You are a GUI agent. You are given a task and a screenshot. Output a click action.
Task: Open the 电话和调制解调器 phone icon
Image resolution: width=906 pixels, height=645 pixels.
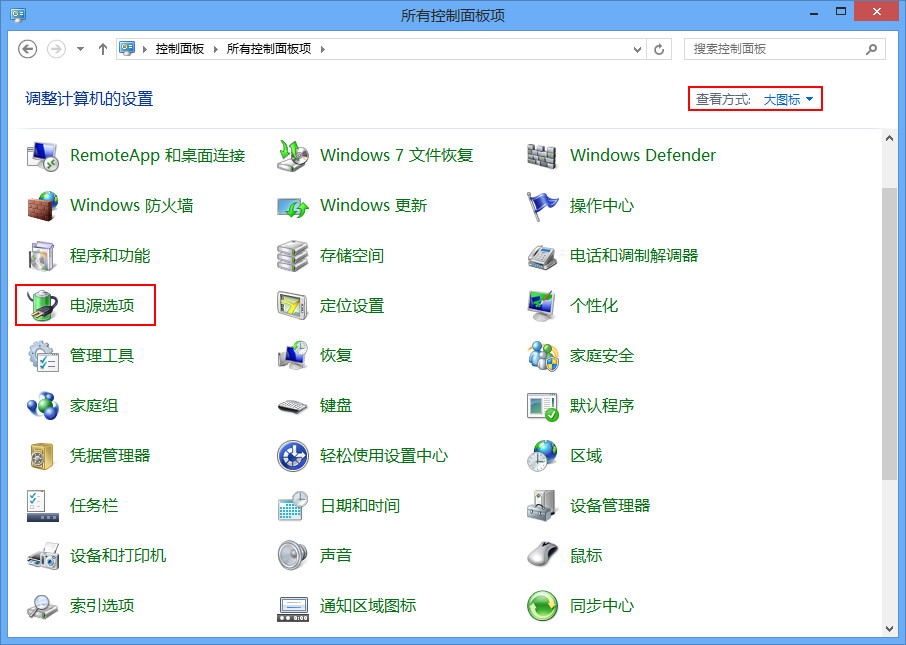point(543,256)
